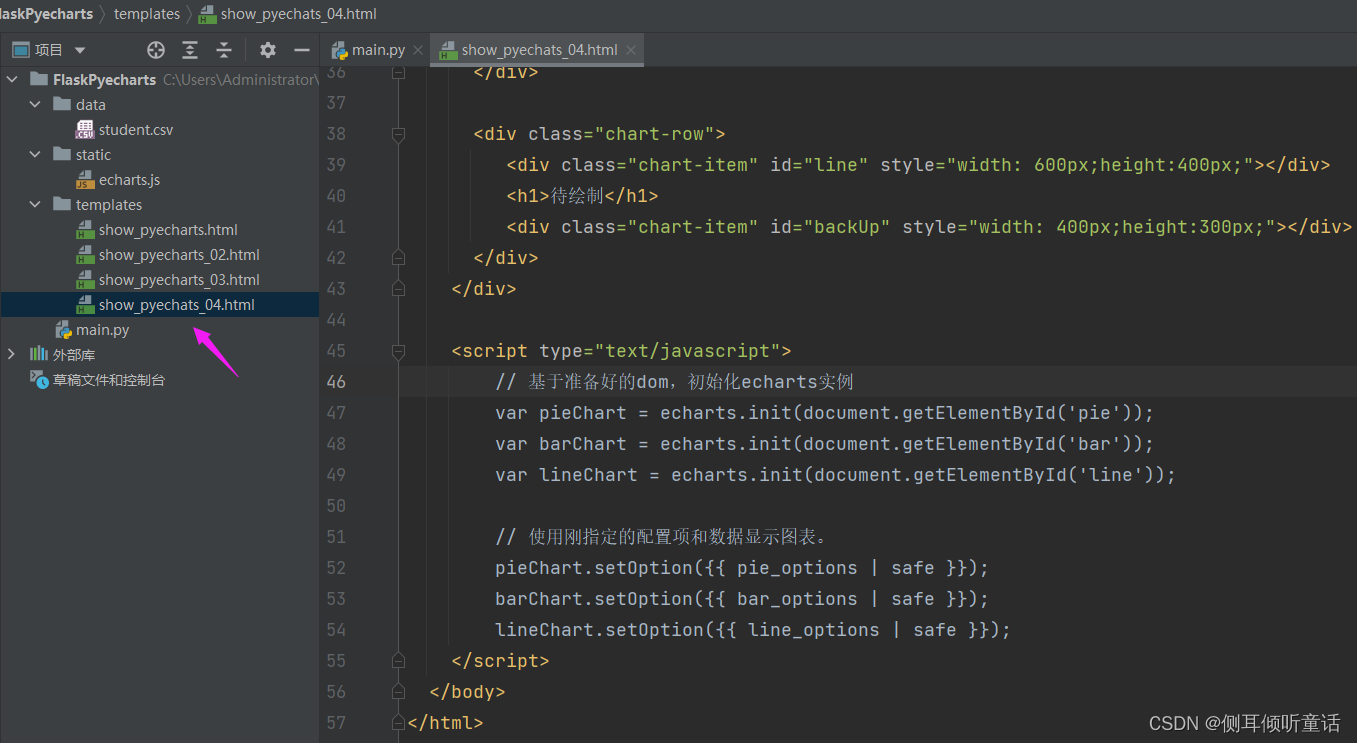Image resolution: width=1357 pixels, height=743 pixels.
Task: Click the templates folder icon
Action: tap(61, 204)
